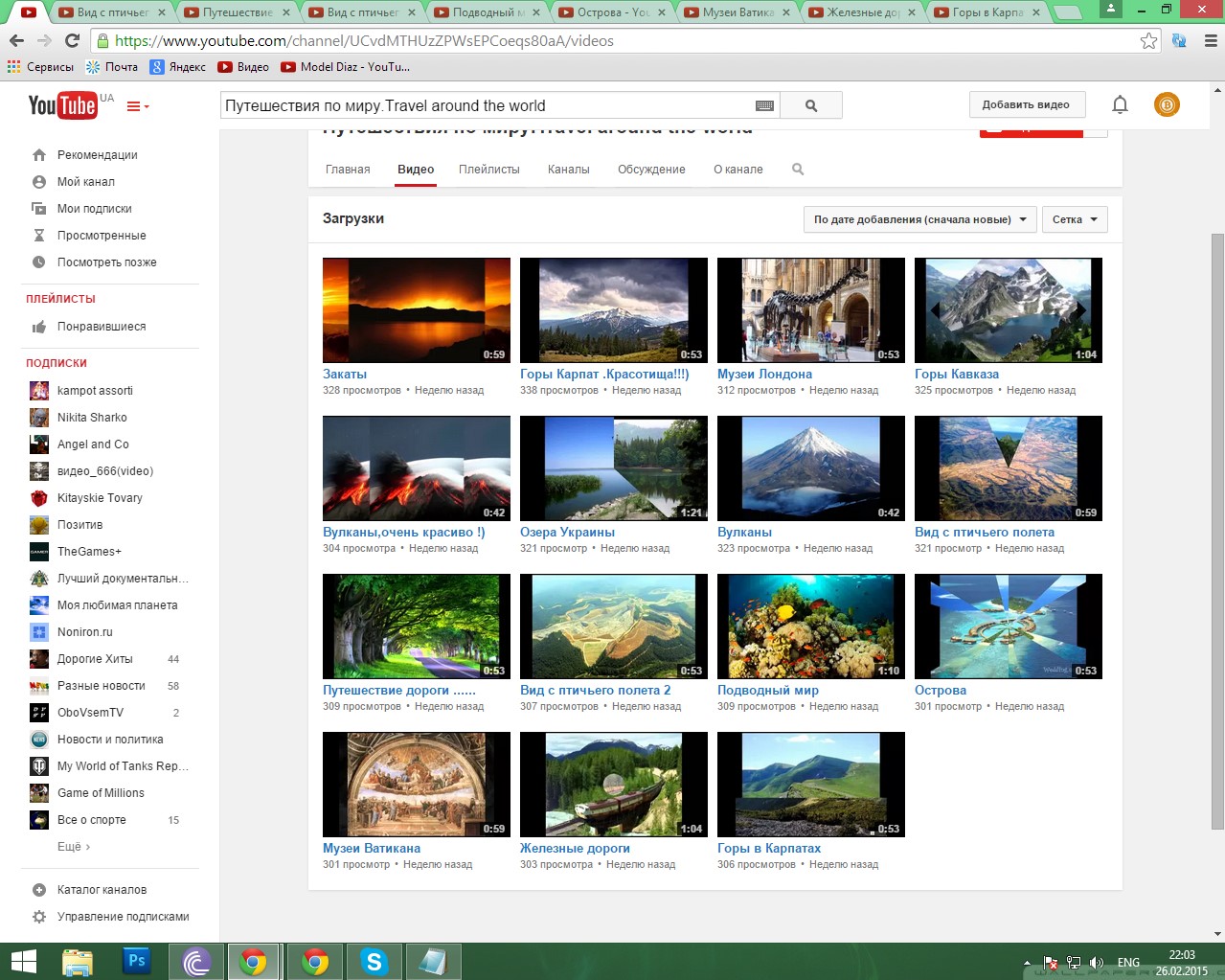Open the Музеи Лондона video link
The height and width of the screenshot is (980, 1225).
pos(764,374)
